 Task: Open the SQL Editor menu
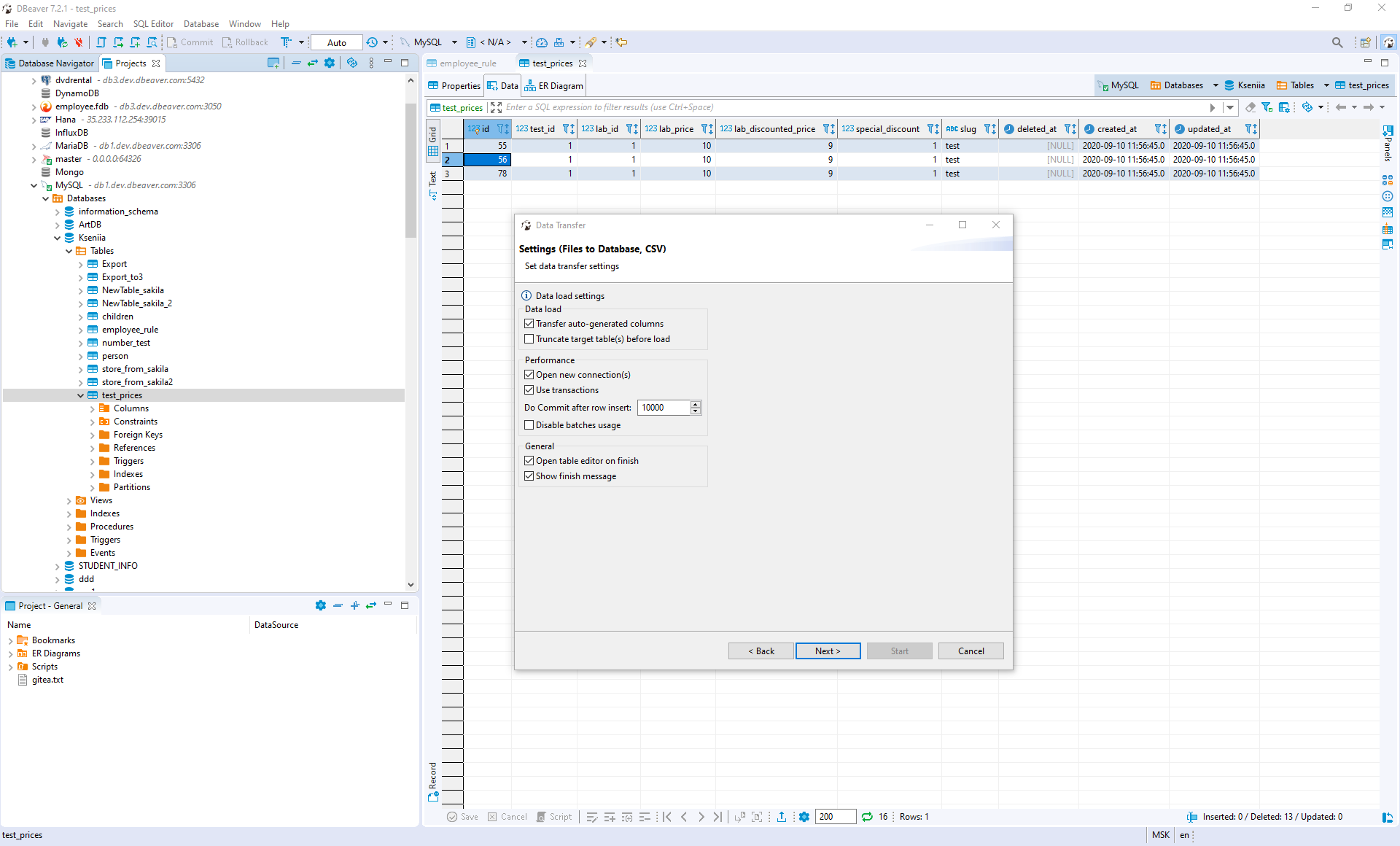(153, 24)
